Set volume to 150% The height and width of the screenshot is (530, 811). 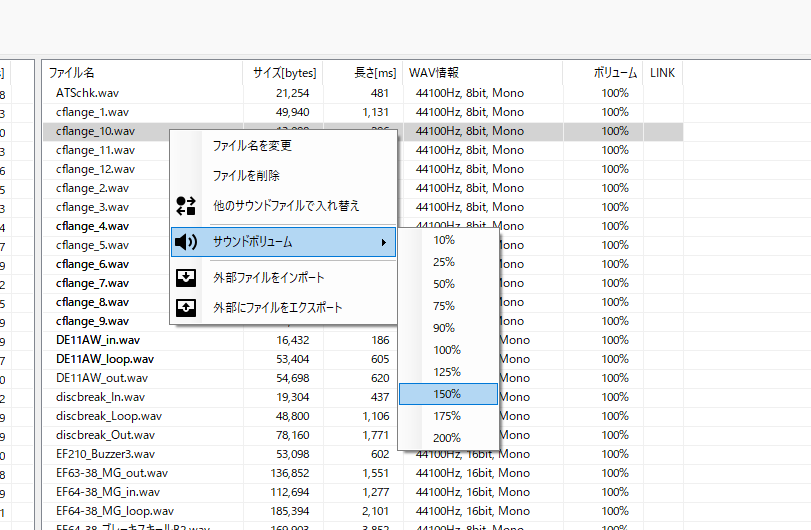pyautogui.click(x=447, y=394)
